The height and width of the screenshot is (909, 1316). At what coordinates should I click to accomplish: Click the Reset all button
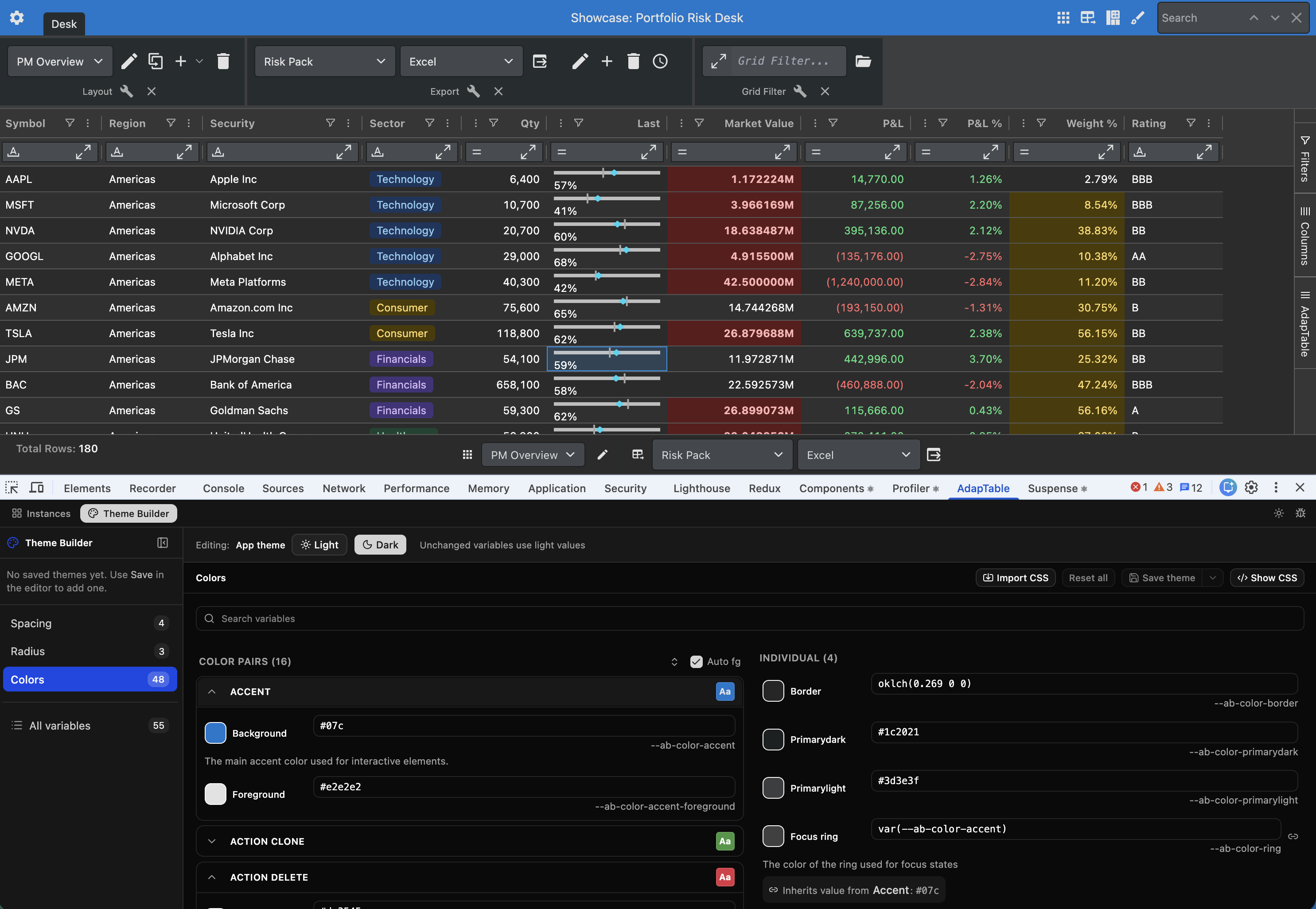click(x=1088, y=578)
